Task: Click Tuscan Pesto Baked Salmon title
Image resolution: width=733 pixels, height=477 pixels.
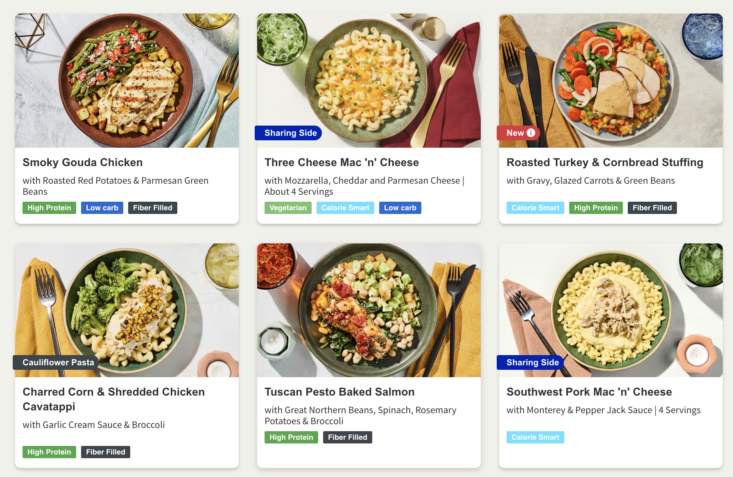Action: point(339,392)
